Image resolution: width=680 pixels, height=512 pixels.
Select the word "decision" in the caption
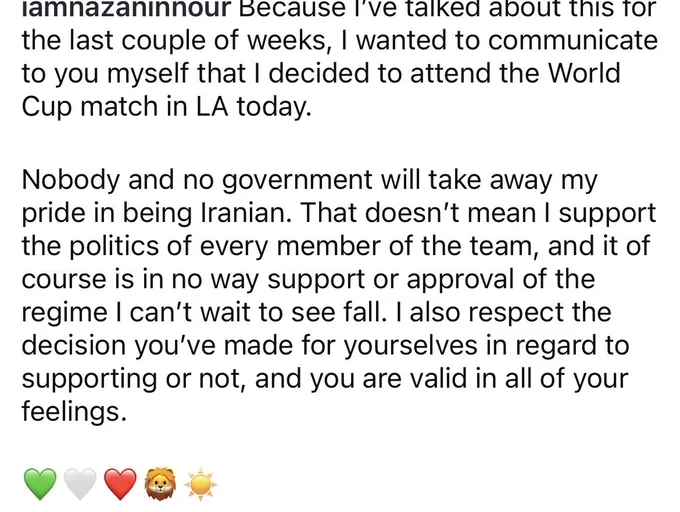(x=73, y=346)
